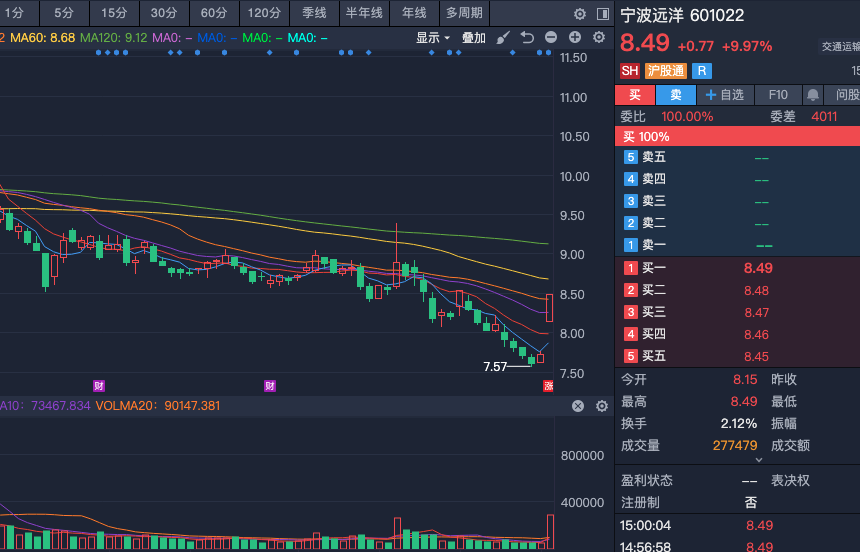Toggle the side panel layout icon
Viewport: 860px width, 552px height.
[x=603, y=14]
